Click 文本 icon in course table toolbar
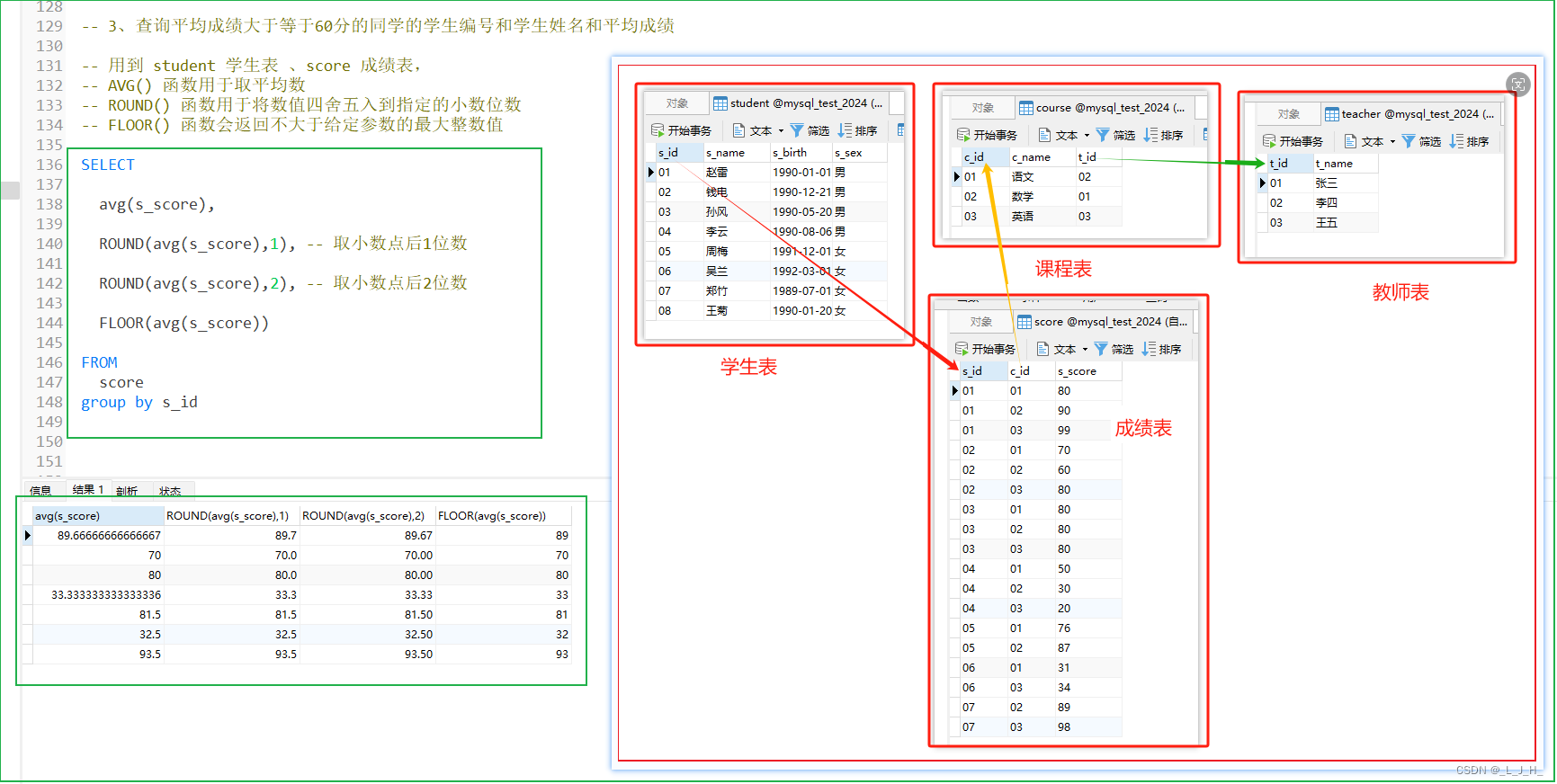 1044,135
